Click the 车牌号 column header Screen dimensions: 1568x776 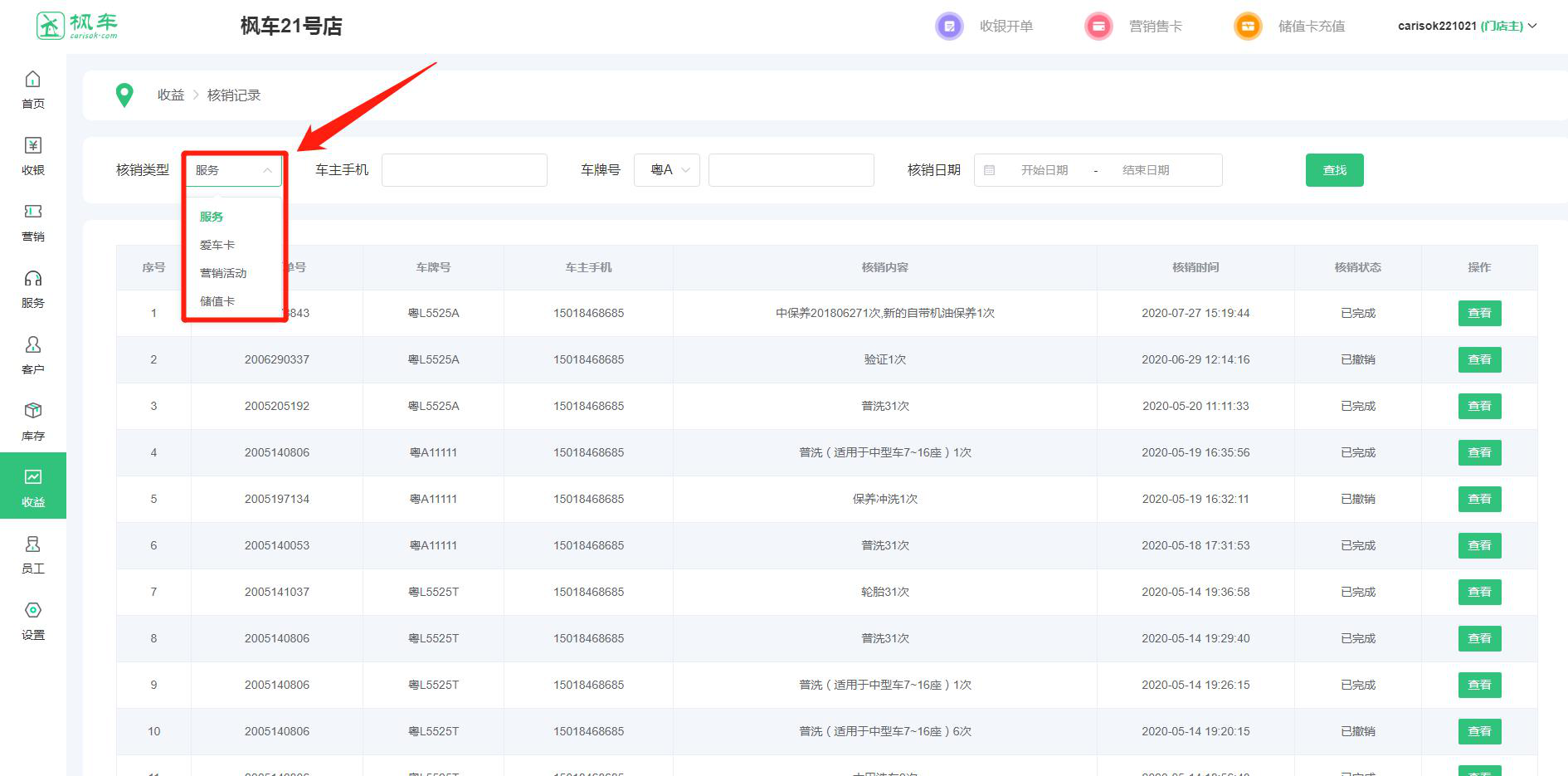[434, 267]
